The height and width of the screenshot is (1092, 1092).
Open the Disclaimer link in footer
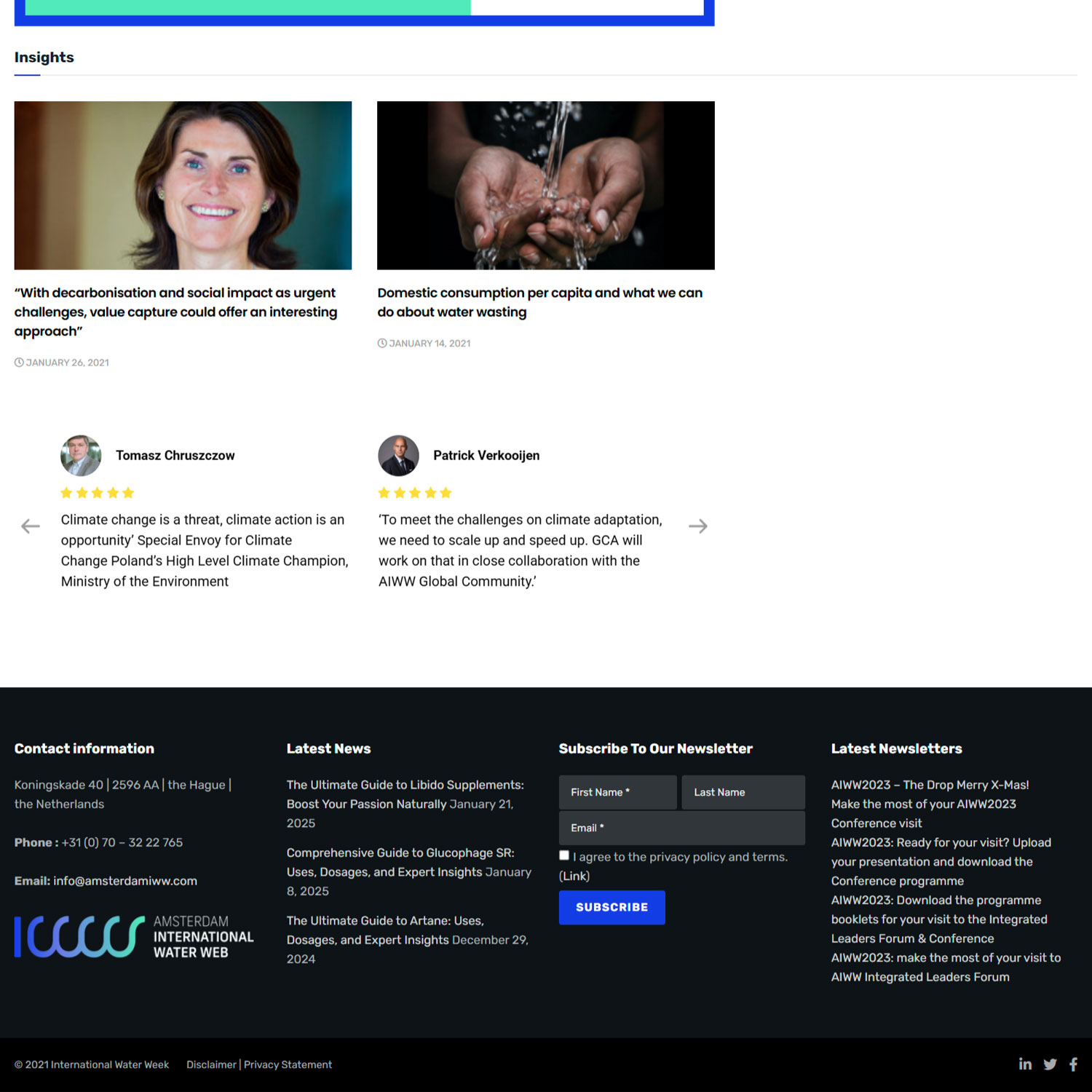(211, 1064)
